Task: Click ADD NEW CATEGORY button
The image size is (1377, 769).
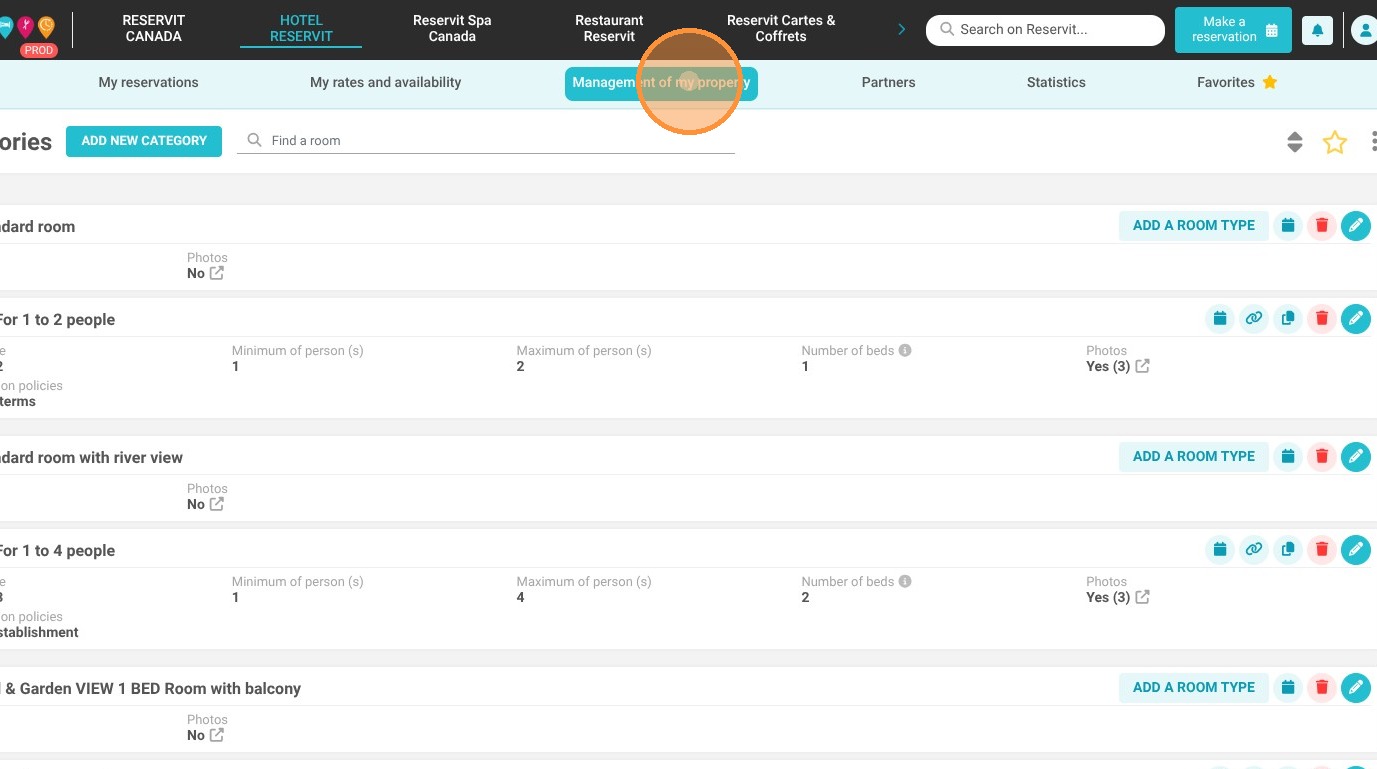Action: [x=144, y=141]
